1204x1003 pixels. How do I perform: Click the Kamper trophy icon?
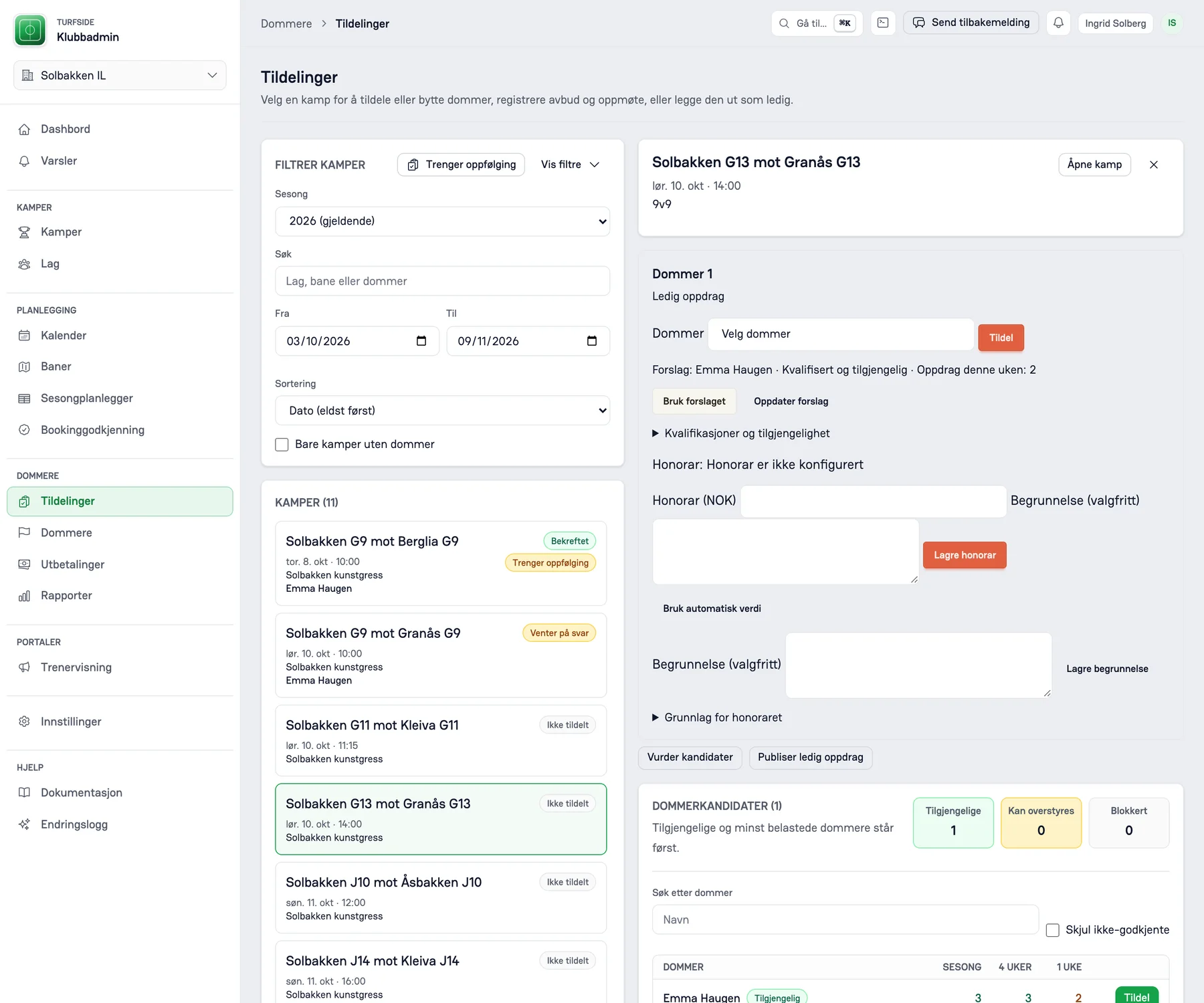coord(25,232)
